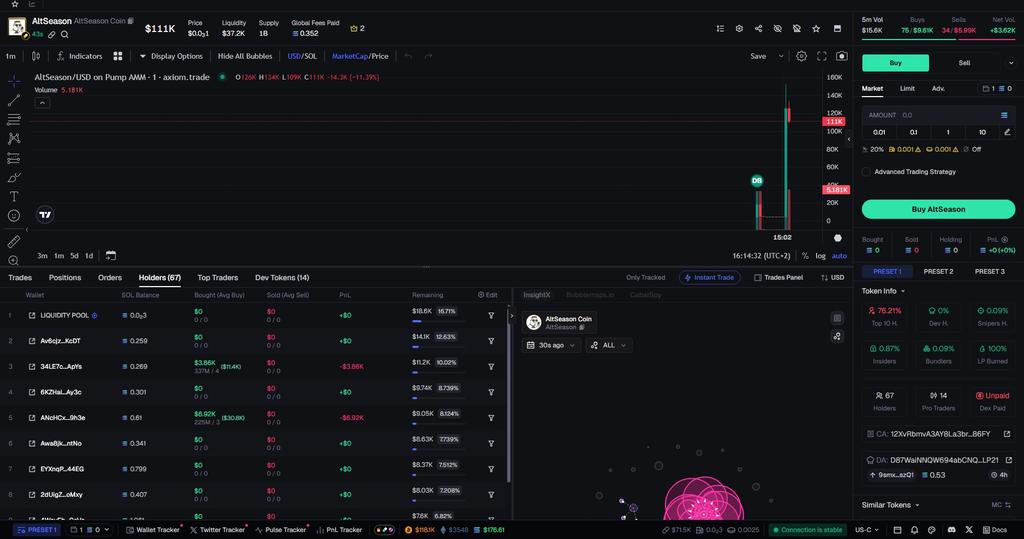Open the token link icon beside 43s
This screenshot has height=539, width=1024.
point(52,35)
